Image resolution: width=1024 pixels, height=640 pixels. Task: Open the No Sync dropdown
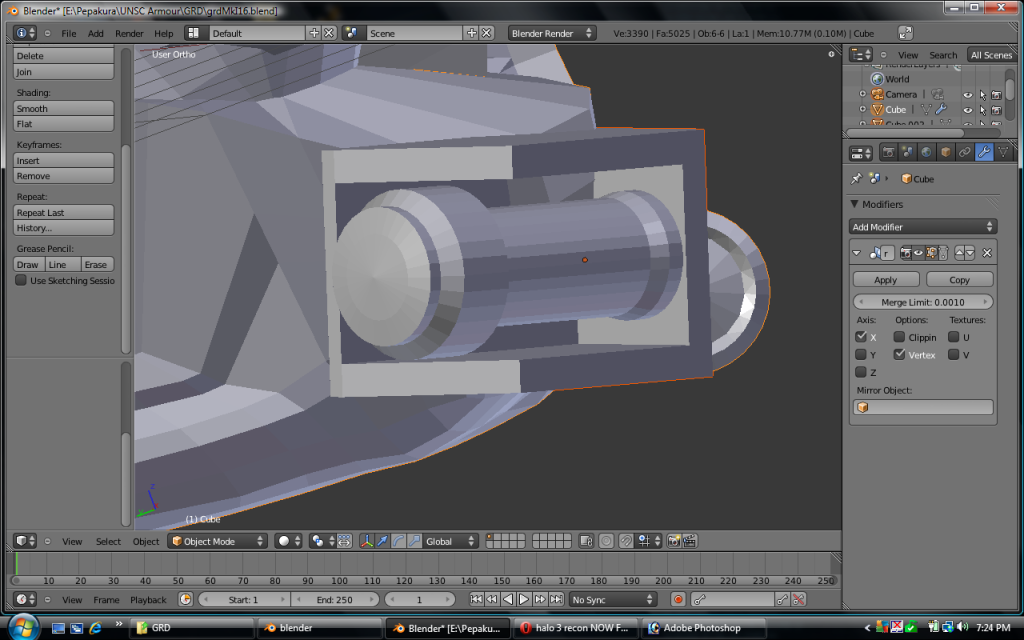(612, 599)
